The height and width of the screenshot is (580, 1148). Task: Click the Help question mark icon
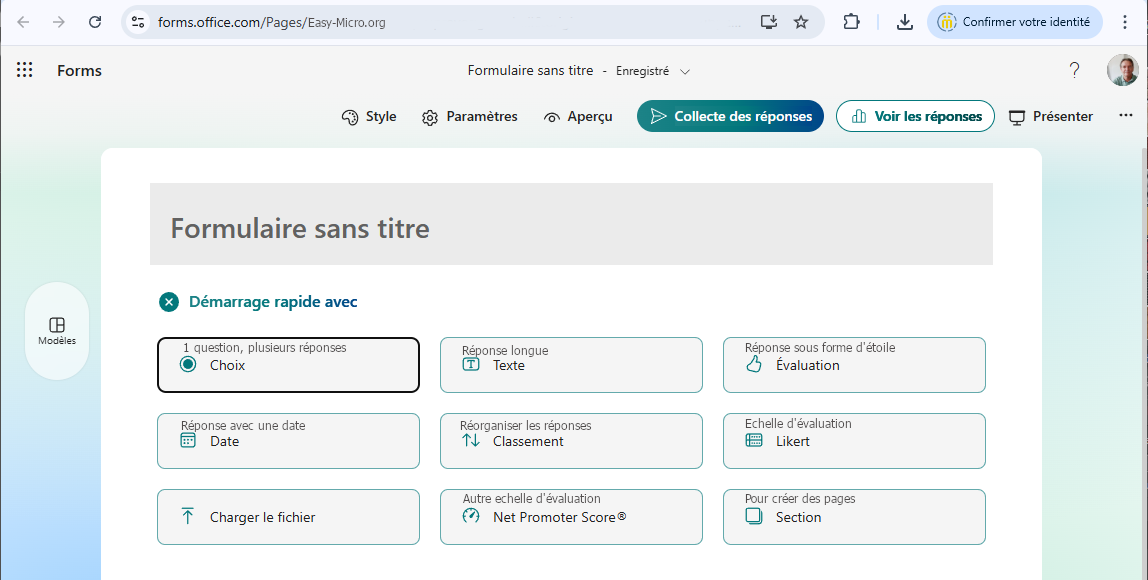pyautogui.click(x=1074, y=70)
